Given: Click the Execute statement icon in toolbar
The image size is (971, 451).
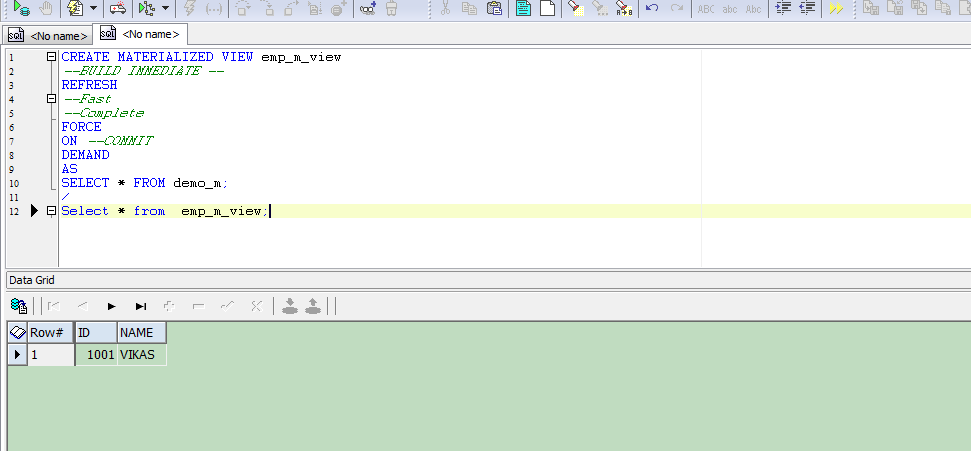Looking at the screenshot, I should coord(21,8).
